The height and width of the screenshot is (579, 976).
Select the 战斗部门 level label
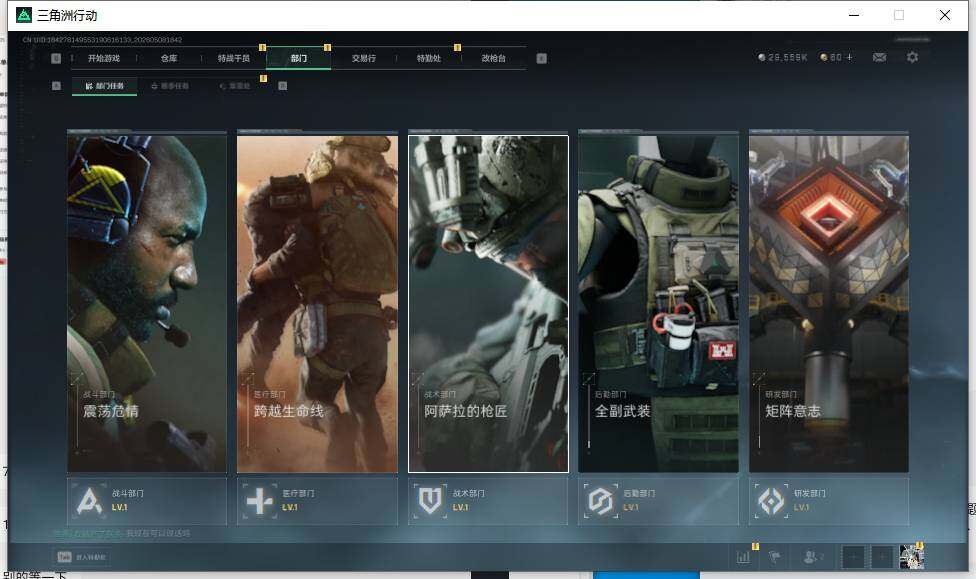120,507
